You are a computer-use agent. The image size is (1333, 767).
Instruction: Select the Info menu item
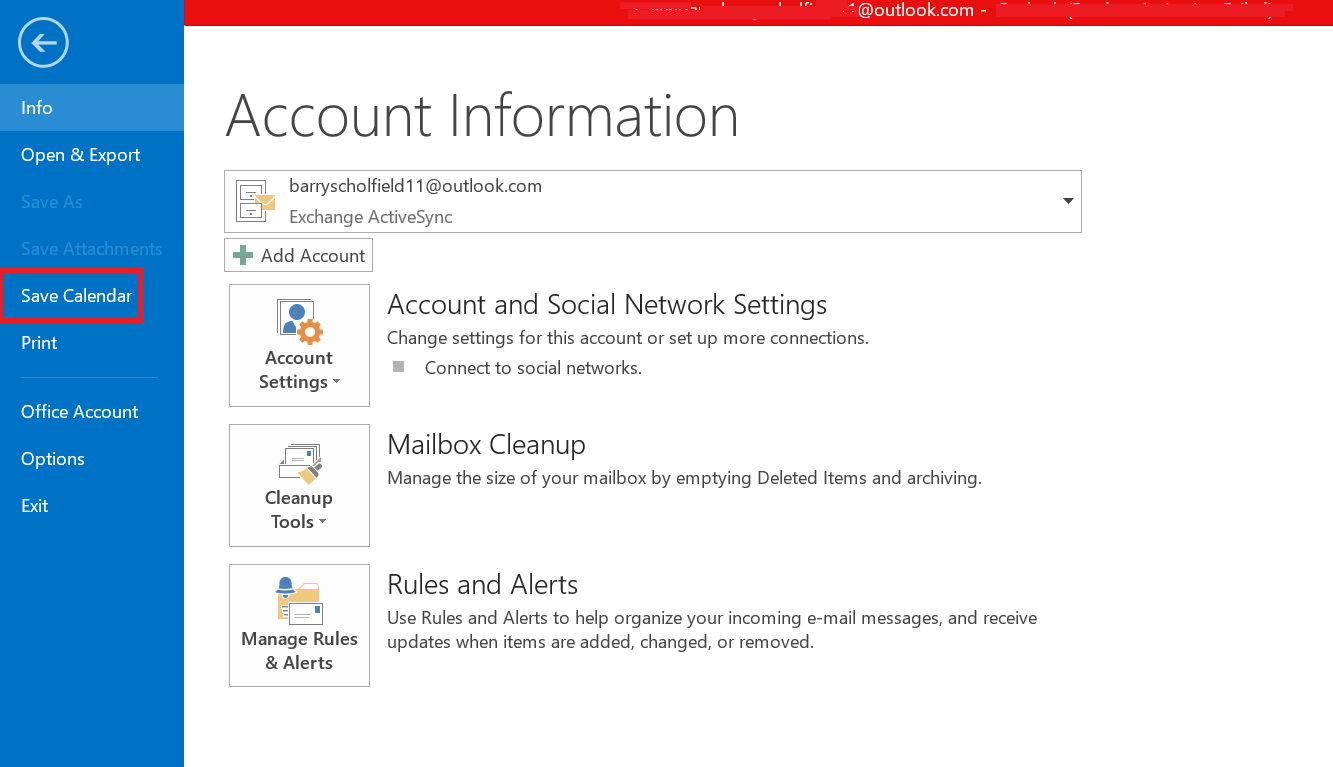92,108
